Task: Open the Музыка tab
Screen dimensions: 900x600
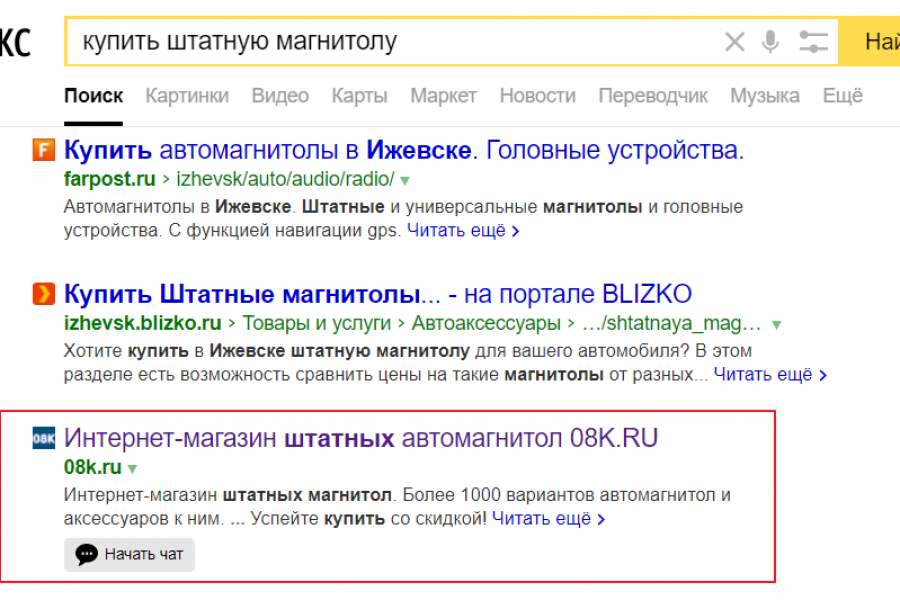Action: coord(765,96)
